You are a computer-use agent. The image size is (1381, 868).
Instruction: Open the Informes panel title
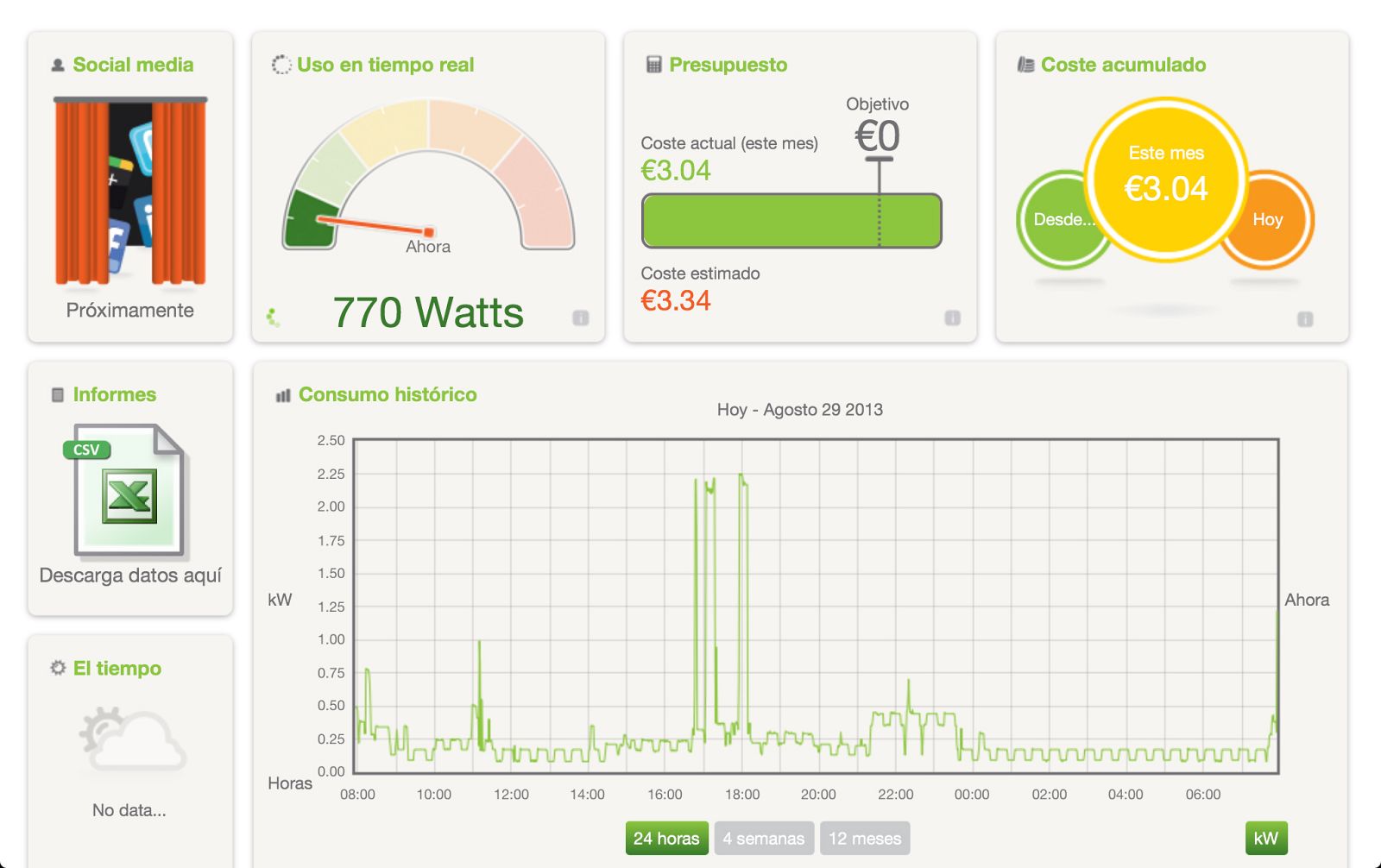click(114, 394)
